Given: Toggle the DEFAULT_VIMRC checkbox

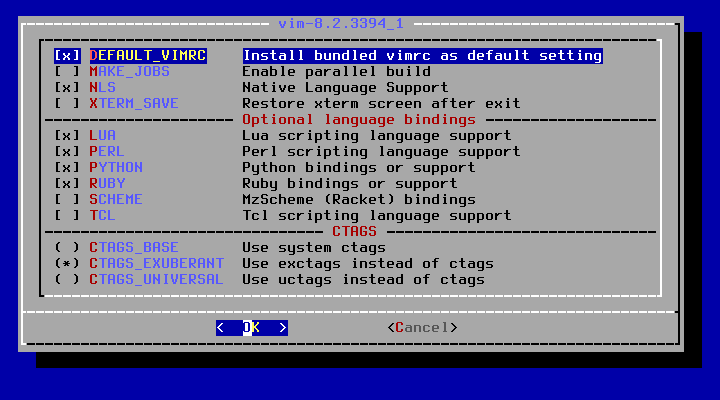Looking at the screenshot, I should 67,56.
